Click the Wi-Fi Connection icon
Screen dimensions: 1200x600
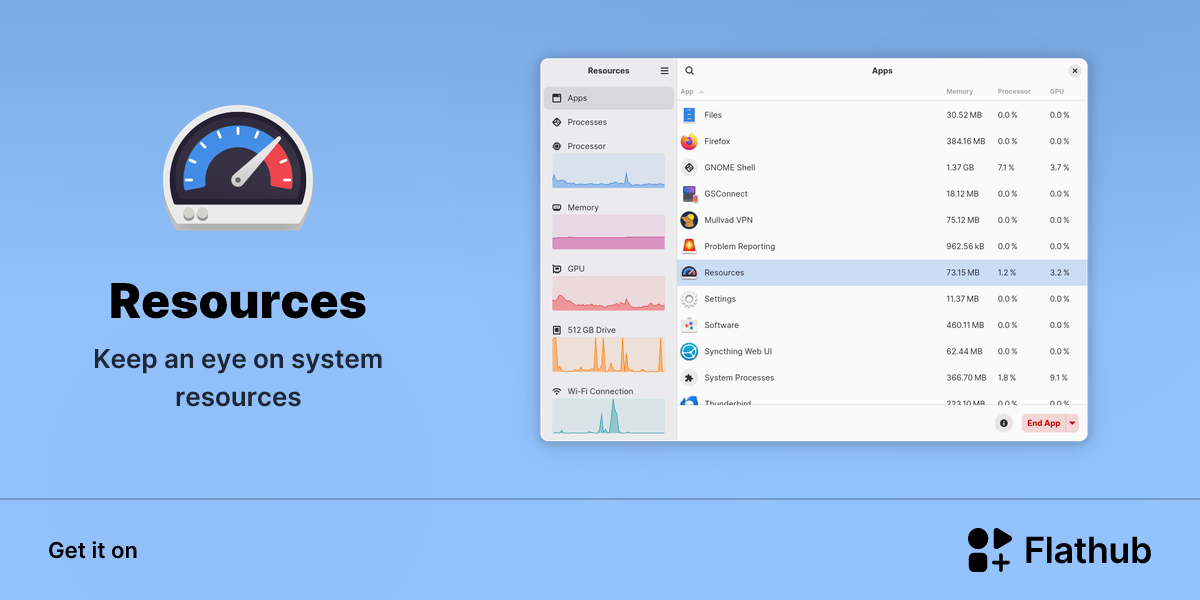[557, 391]
